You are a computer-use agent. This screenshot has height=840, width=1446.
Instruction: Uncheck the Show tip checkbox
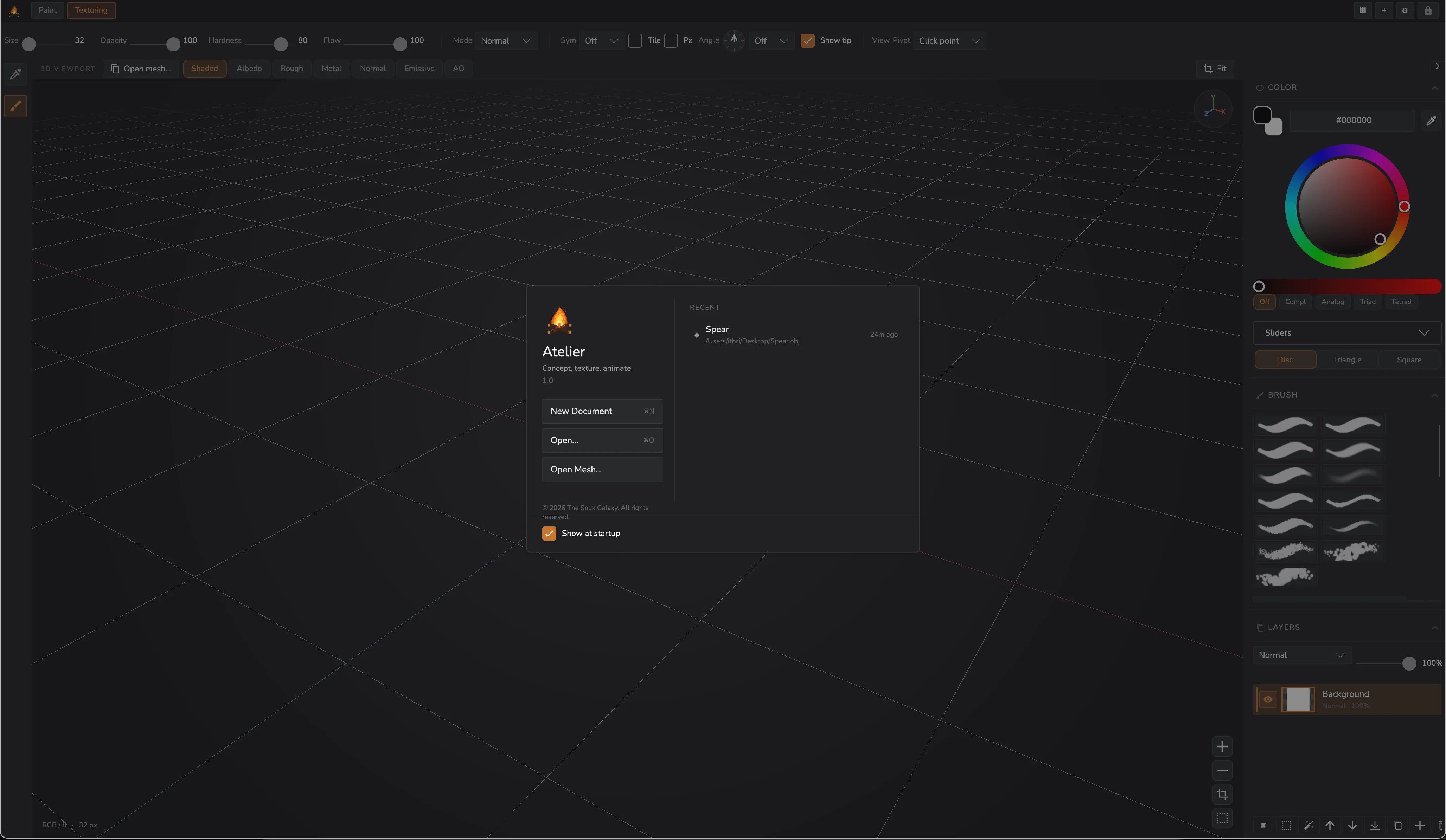(807, 41)
